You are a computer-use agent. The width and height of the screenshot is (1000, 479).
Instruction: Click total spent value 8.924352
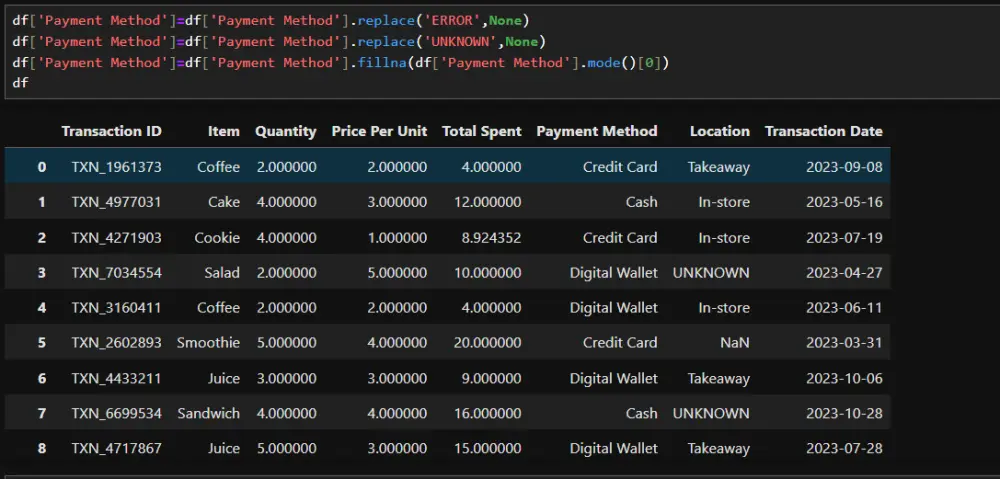492,238
